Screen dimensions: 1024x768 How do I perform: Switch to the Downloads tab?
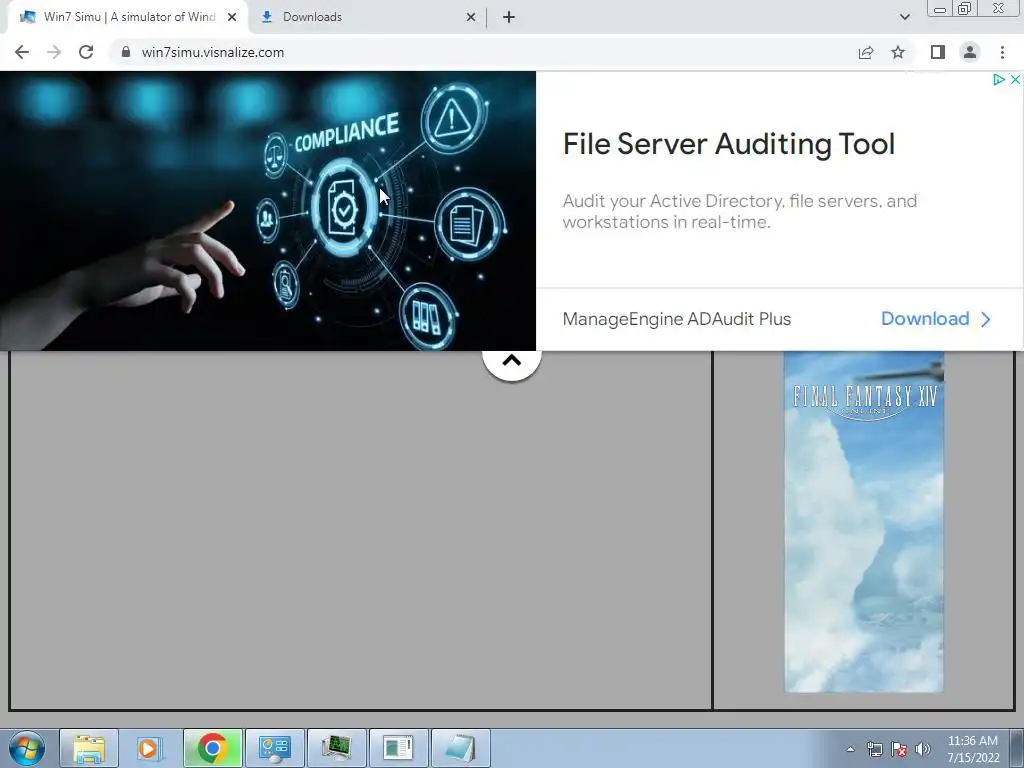pyautogui.click(x=368, y=17)
